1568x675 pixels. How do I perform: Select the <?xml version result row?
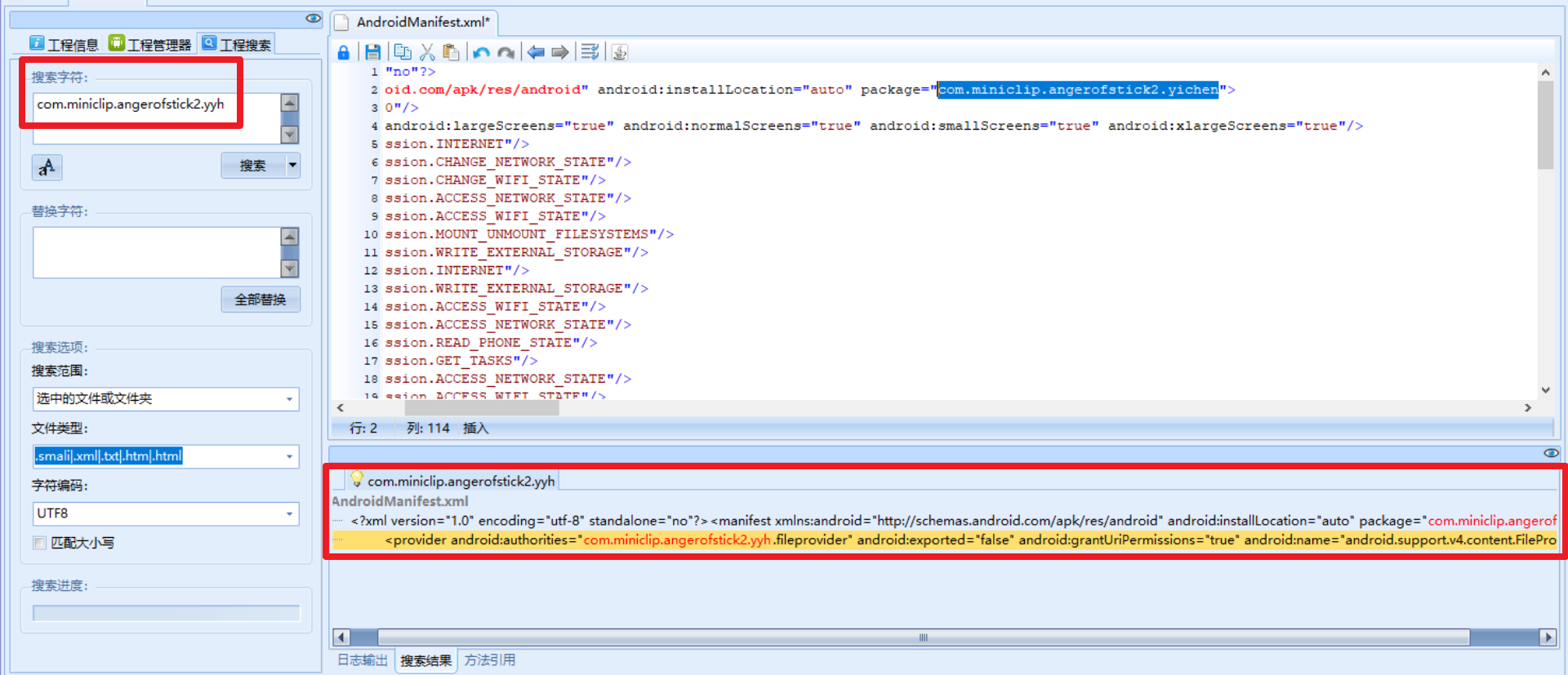tap(944, 521)
